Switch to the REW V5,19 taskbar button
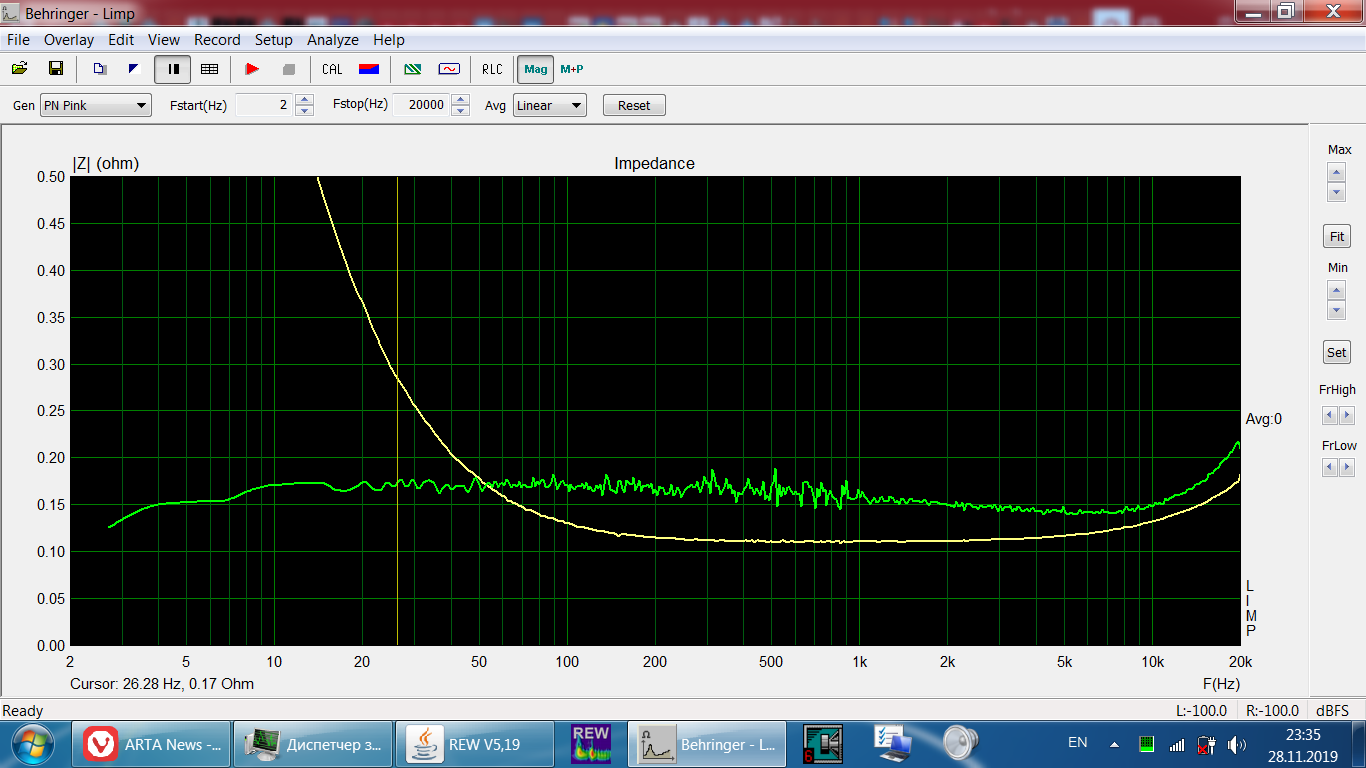 coord(474,744)
